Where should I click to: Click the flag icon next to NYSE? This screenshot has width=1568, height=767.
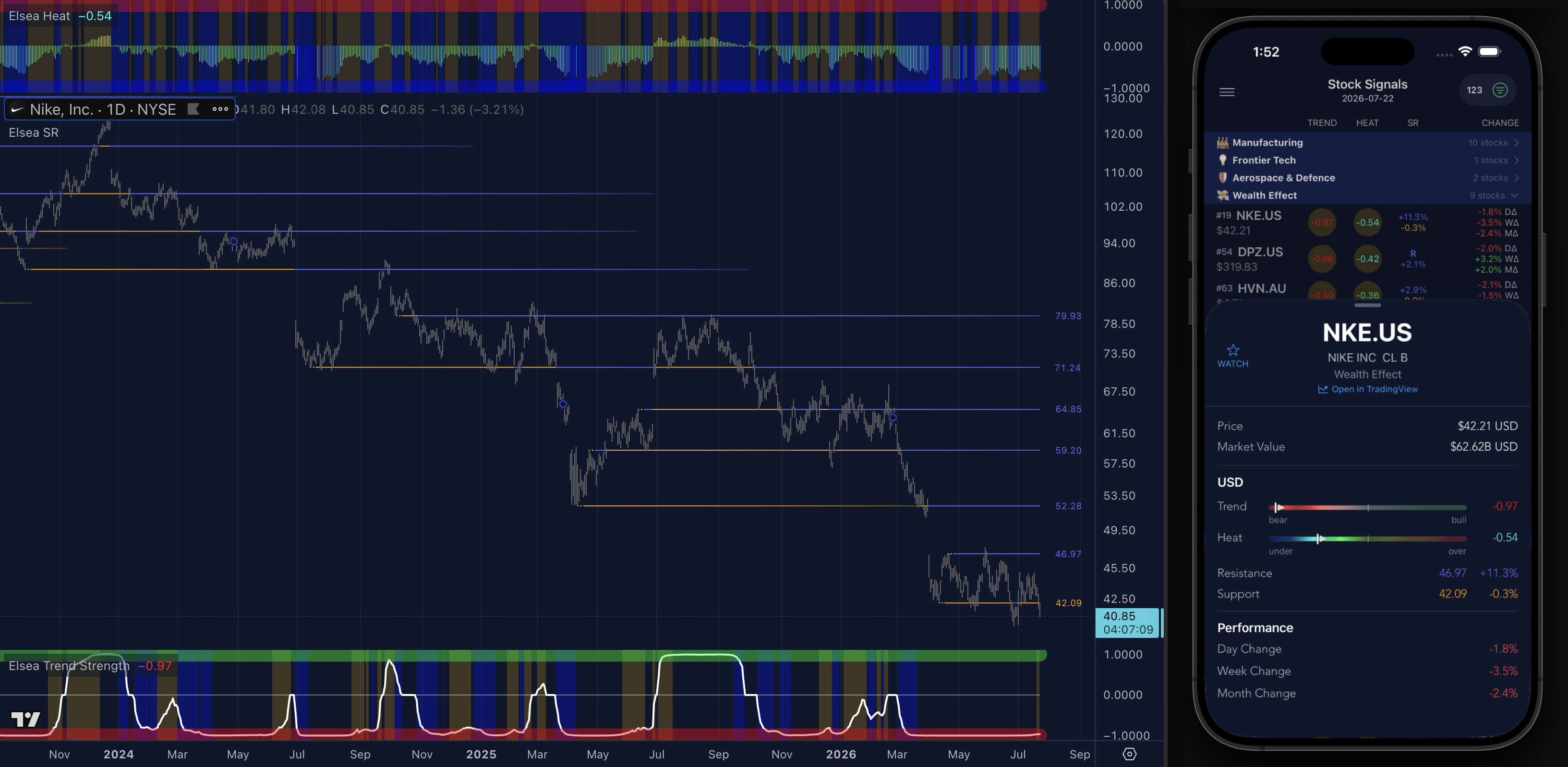(193, 109)
